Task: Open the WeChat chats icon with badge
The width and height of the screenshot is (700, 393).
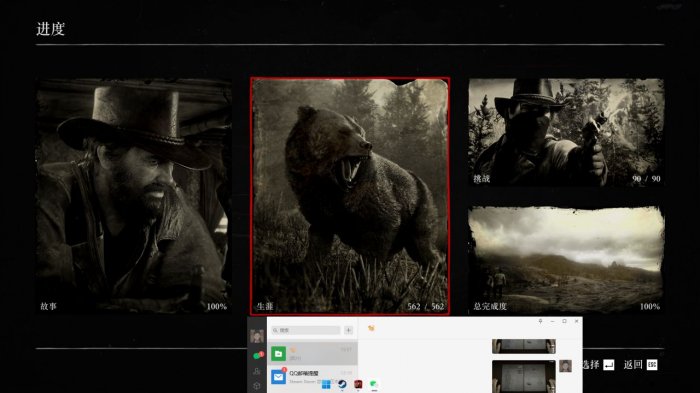Action: click(257, 355)
